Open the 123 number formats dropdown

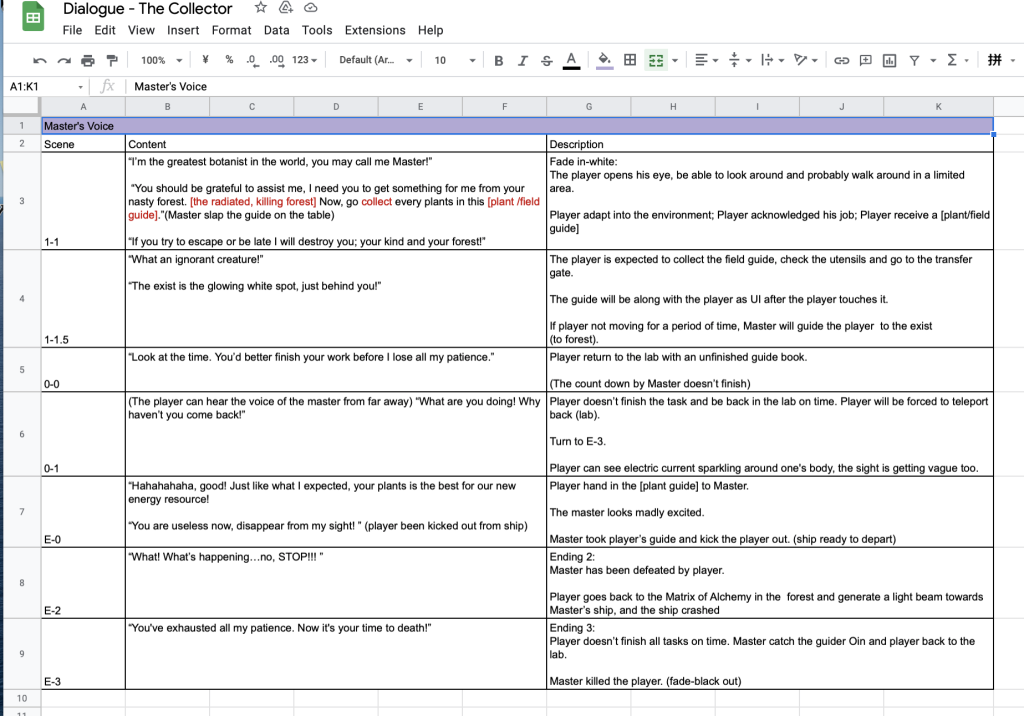pyautogui.click(x=304, y=60)
